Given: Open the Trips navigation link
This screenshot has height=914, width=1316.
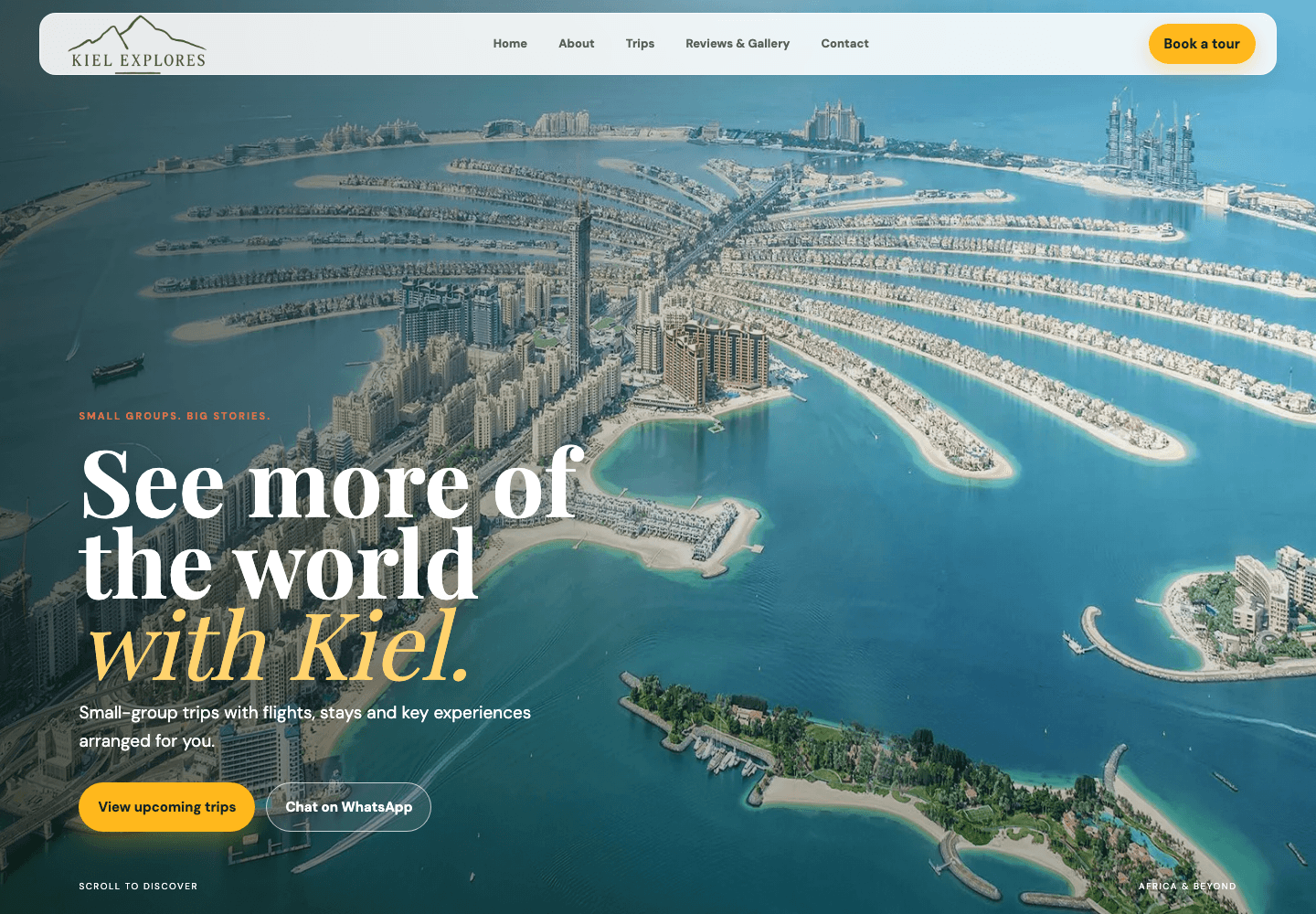Looking at the screenshot, I should [x=640, y=44].
